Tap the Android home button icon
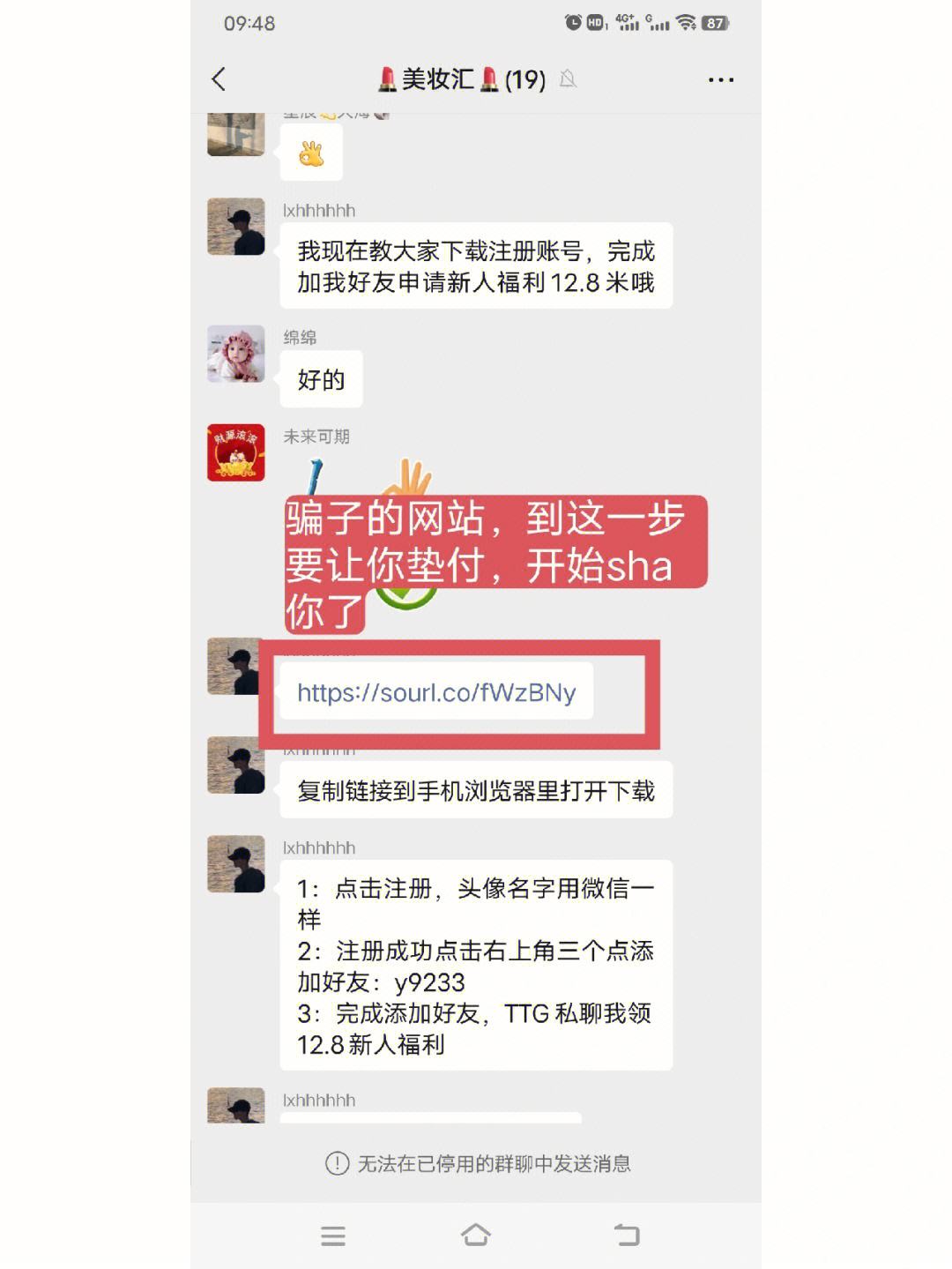 pos(476,1235)
